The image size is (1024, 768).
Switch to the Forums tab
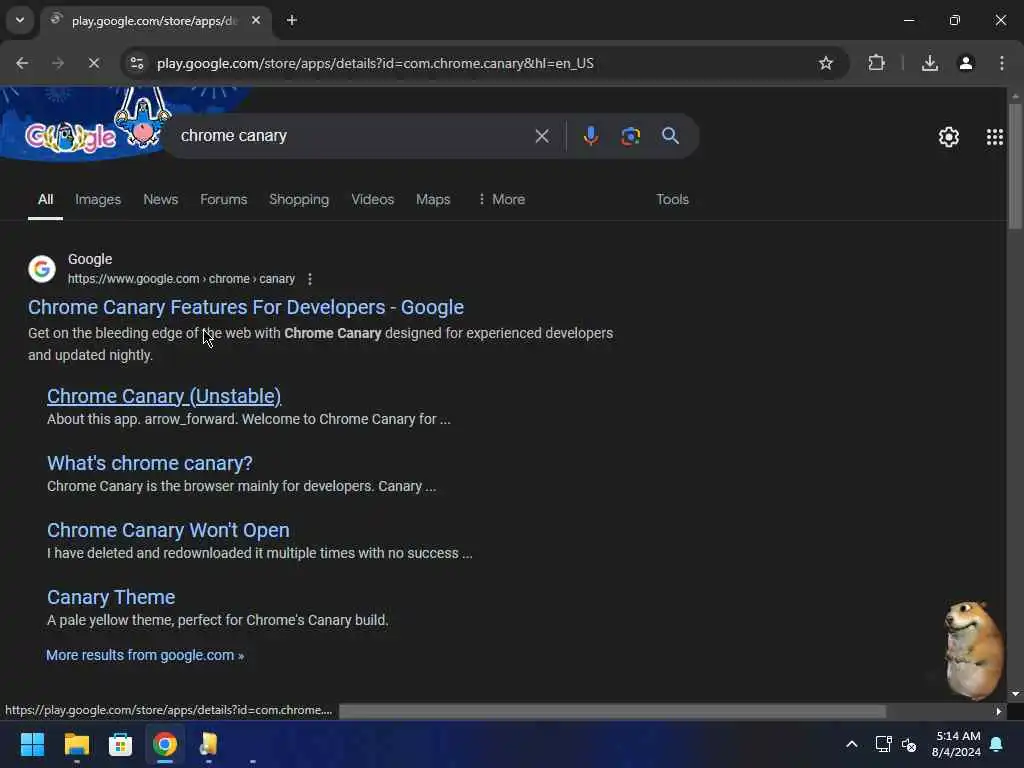tap(223, 199)
